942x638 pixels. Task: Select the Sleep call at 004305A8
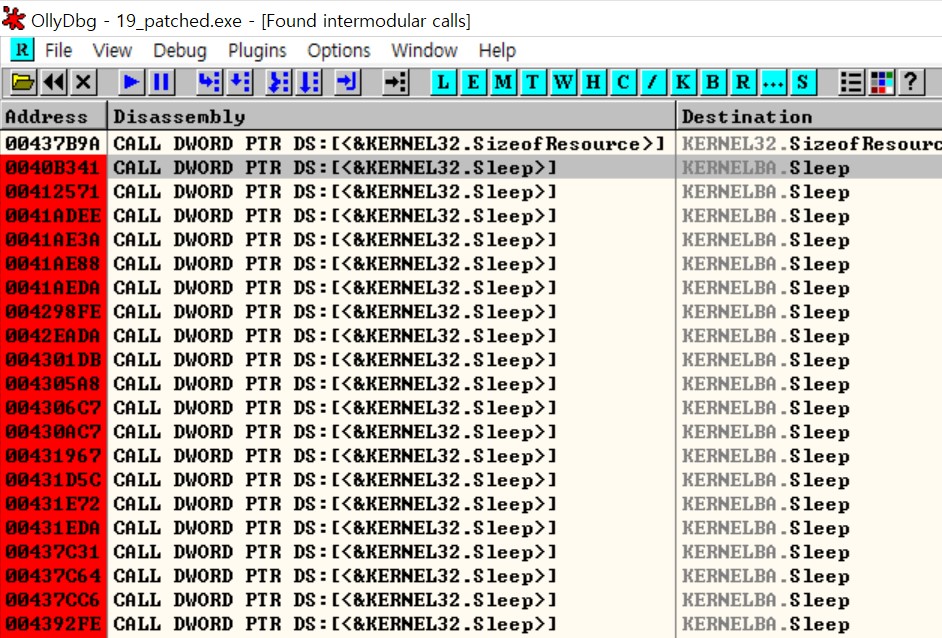[471, 384]
